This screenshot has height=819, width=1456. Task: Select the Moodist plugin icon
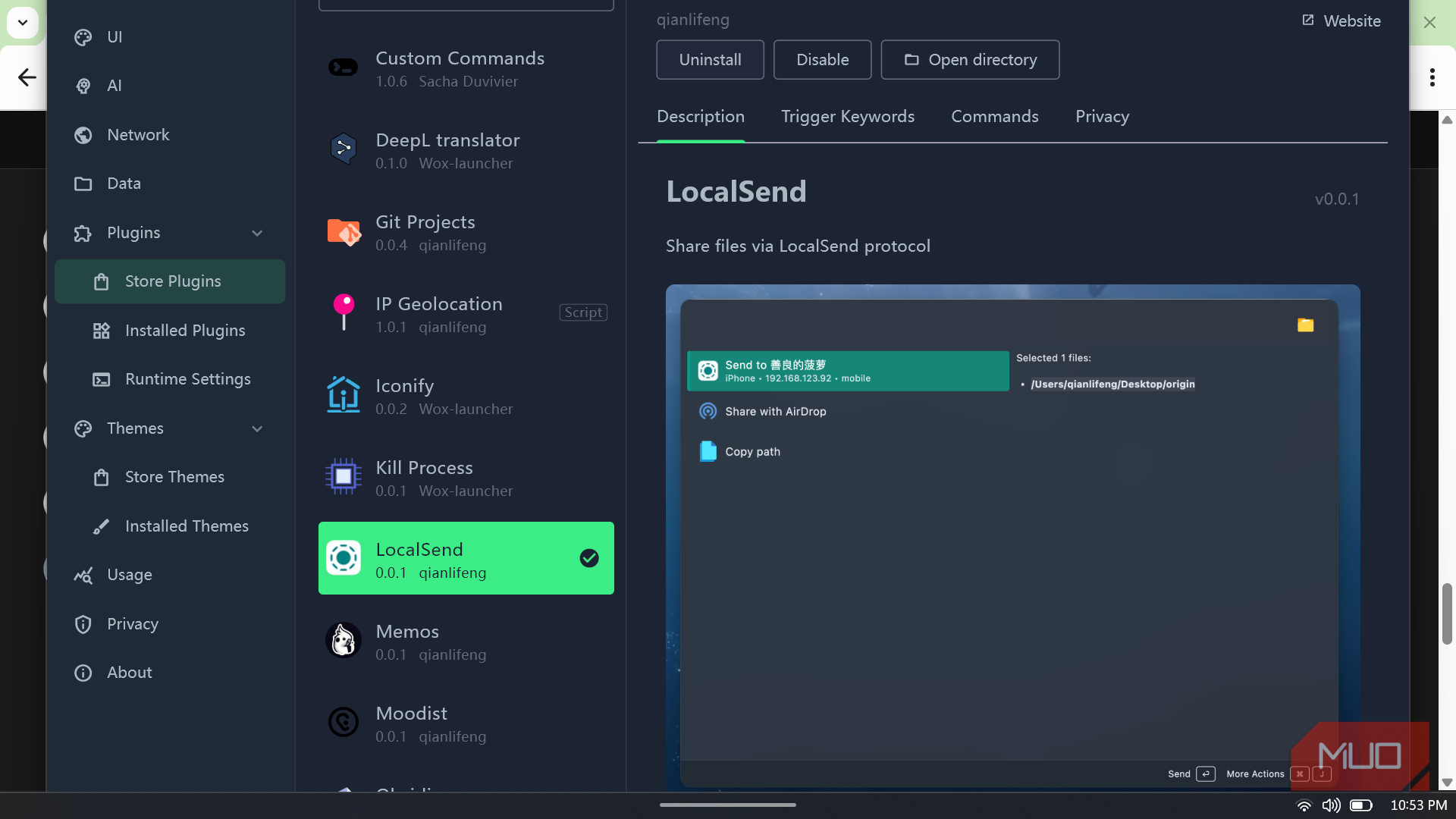(343, 722)
